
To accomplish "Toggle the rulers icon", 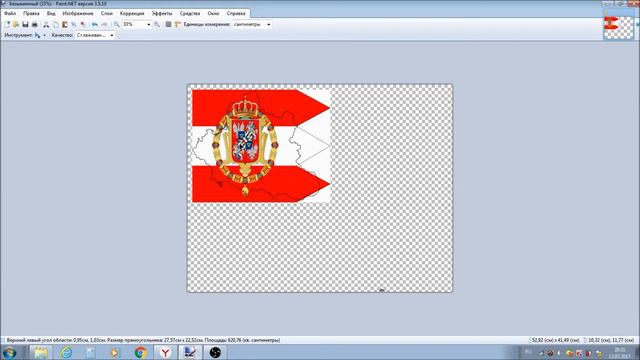I will coord(178,24).
